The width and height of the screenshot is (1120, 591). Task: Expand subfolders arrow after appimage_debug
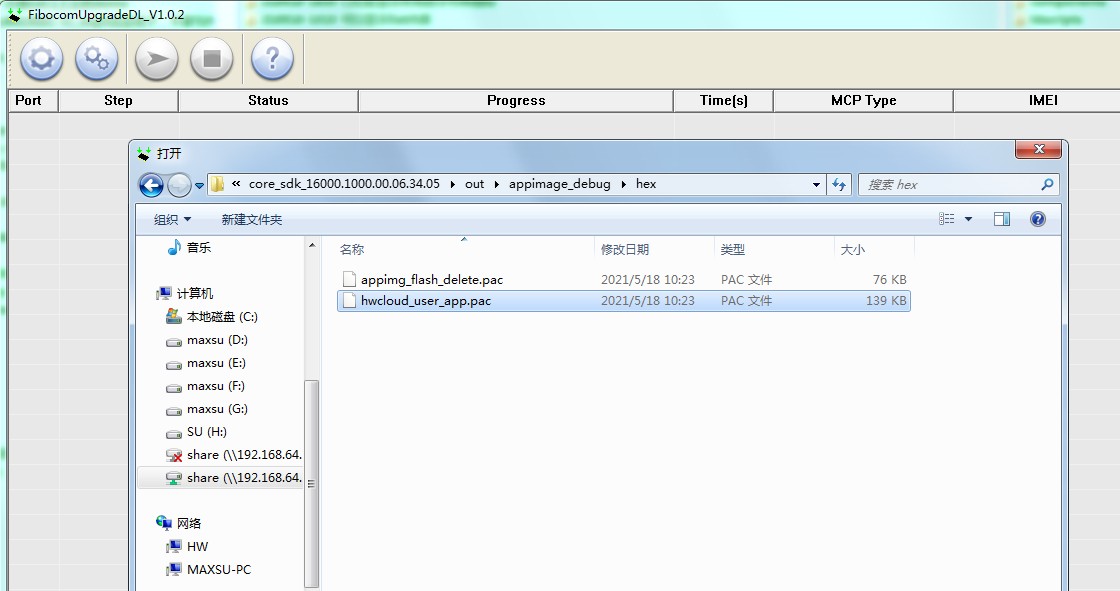(624, 184)
